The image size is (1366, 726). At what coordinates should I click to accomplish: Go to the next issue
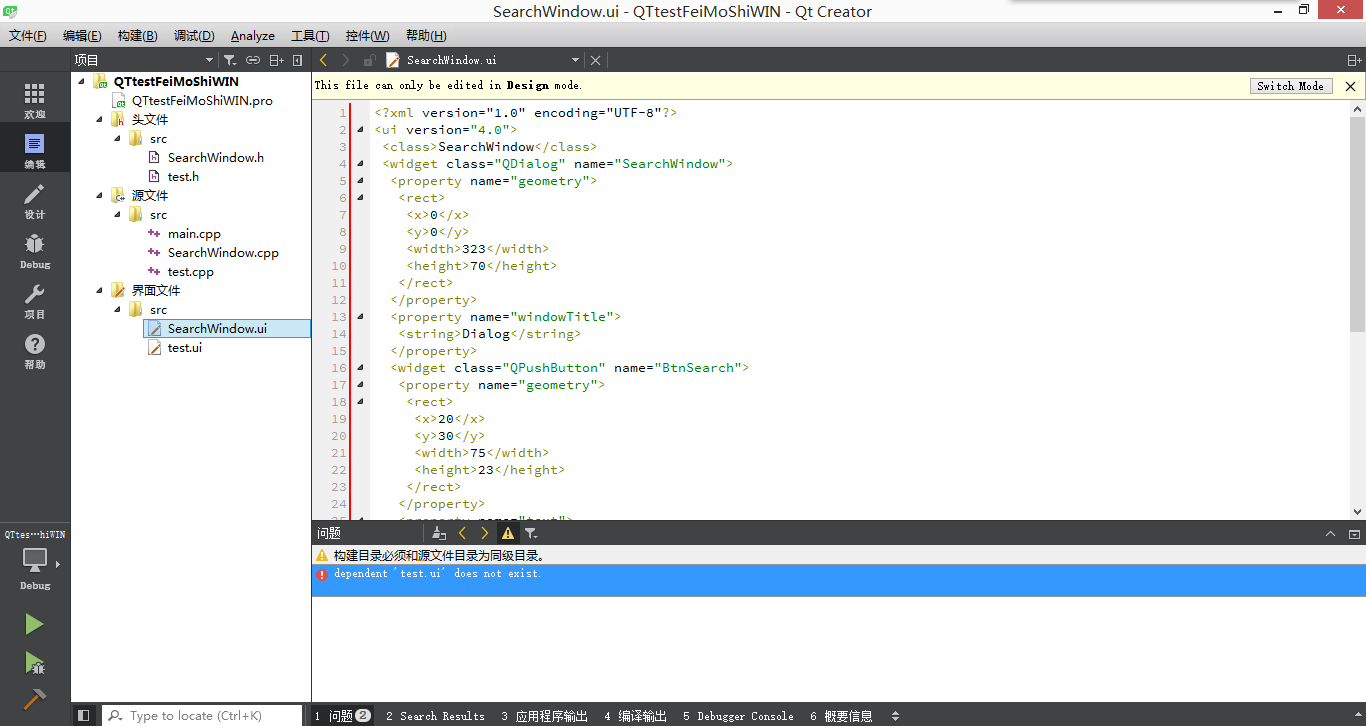point(485,534)
